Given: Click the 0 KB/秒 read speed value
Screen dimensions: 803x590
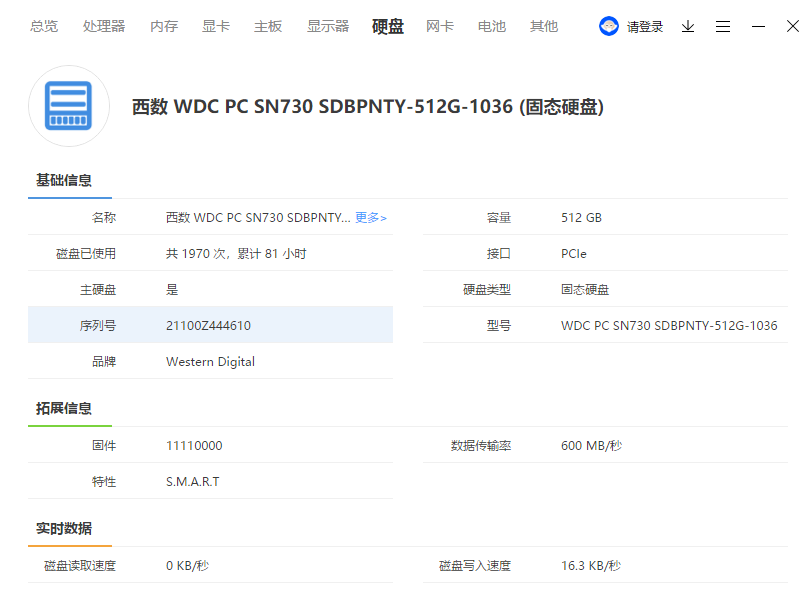Looking at the screenshot, I should [x=187, y=565].
